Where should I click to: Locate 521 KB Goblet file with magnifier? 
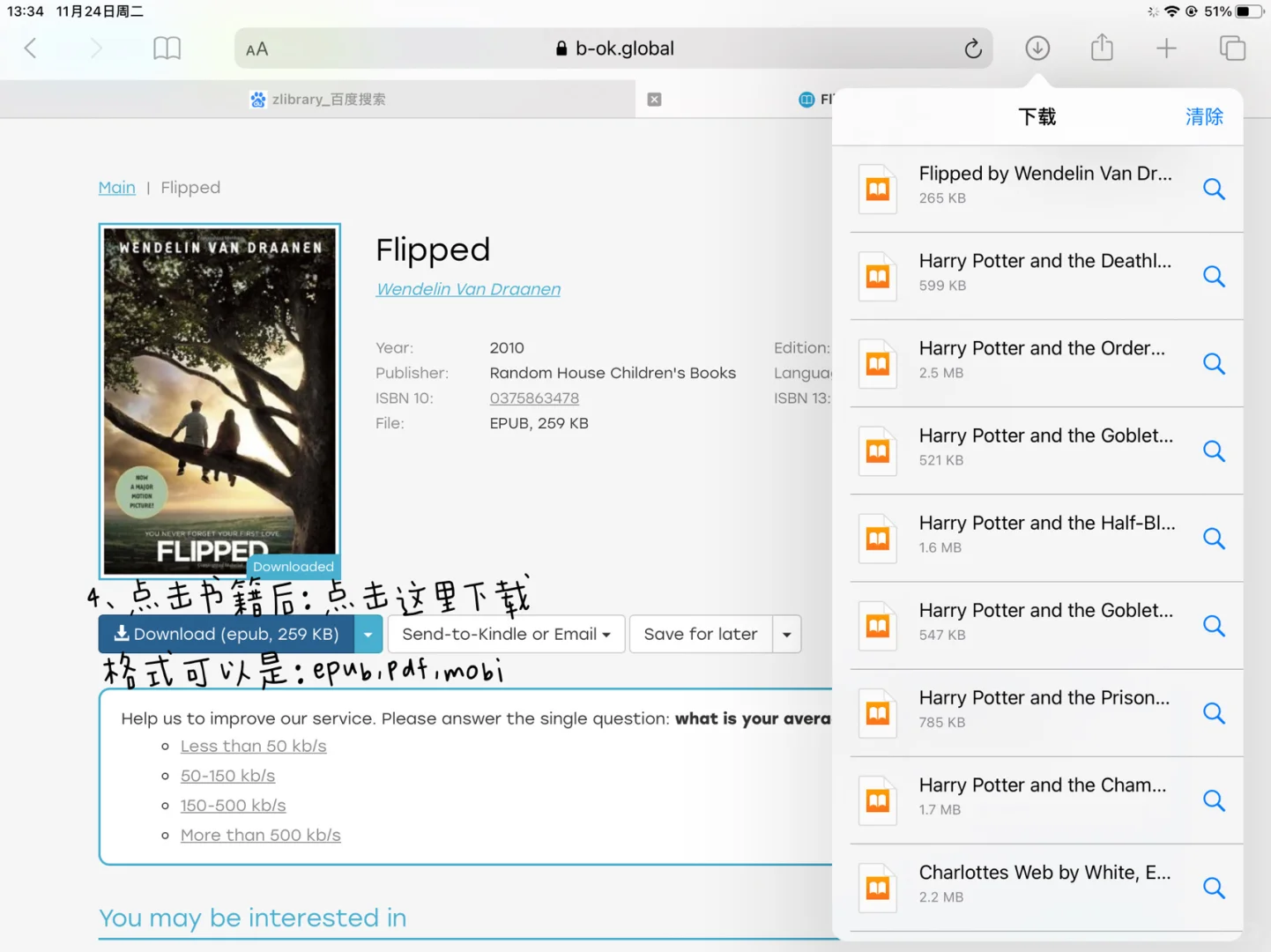click(1214, 450)
